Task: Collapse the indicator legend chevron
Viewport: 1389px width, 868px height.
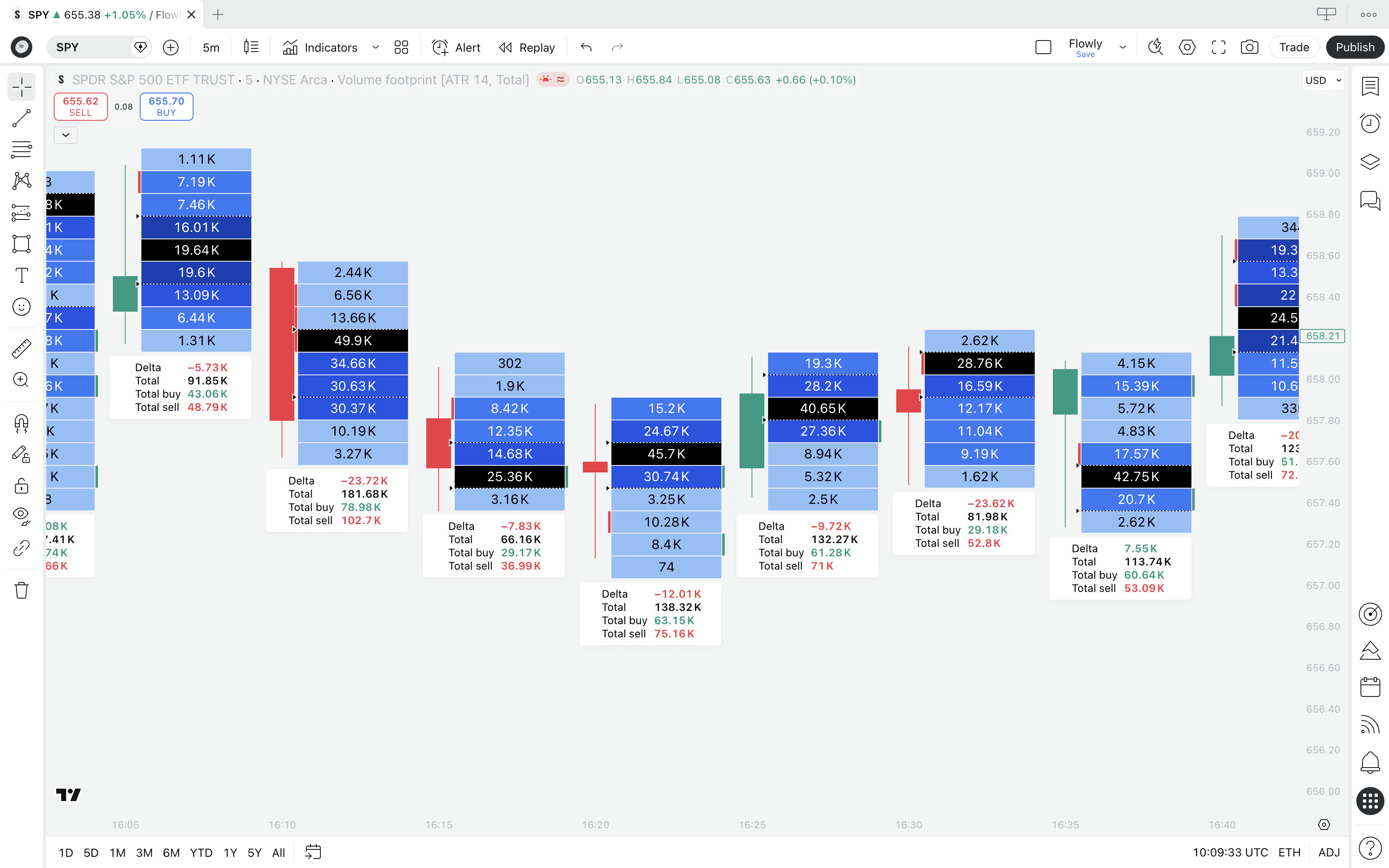Action: pos(65,135)
